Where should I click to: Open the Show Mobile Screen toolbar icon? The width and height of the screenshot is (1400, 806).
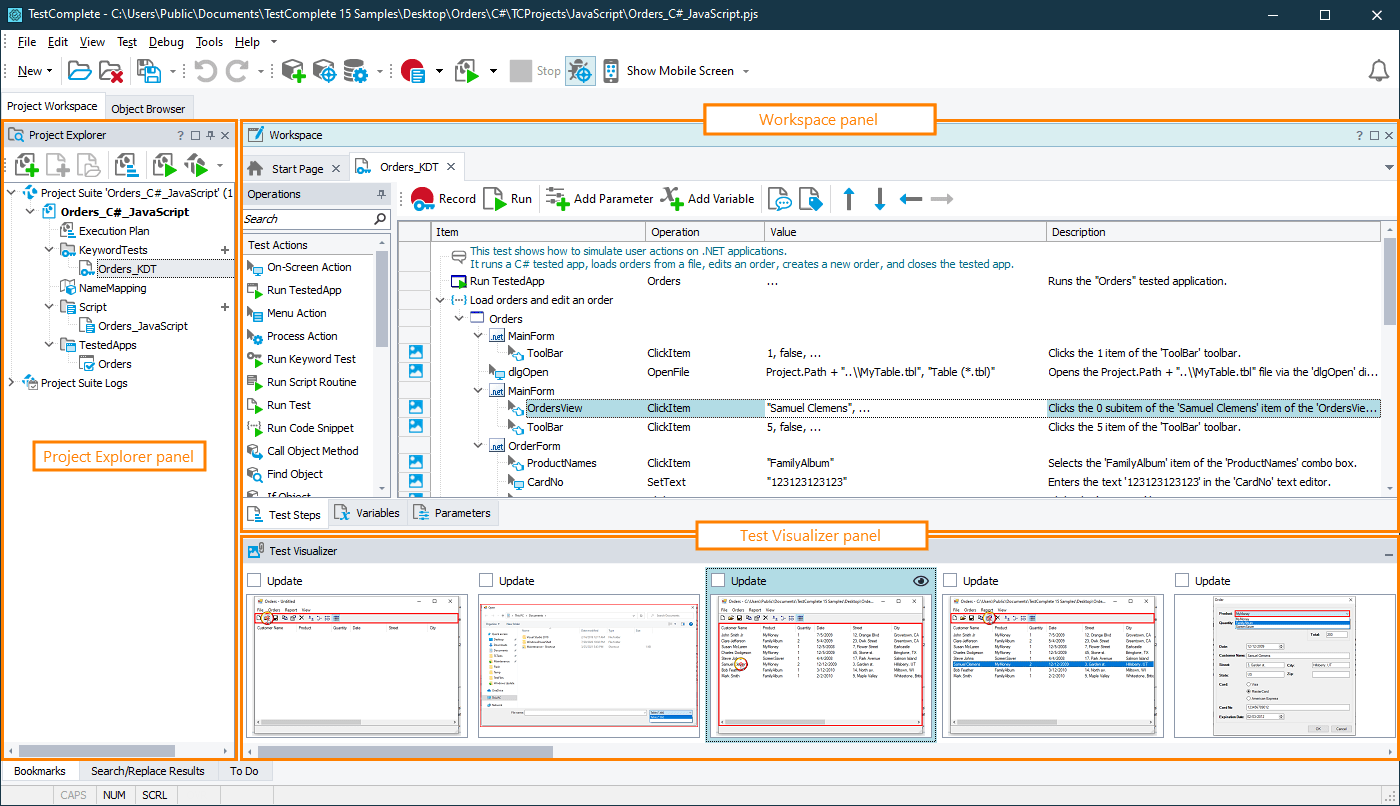pyautogui.click(x=610, y=70)
